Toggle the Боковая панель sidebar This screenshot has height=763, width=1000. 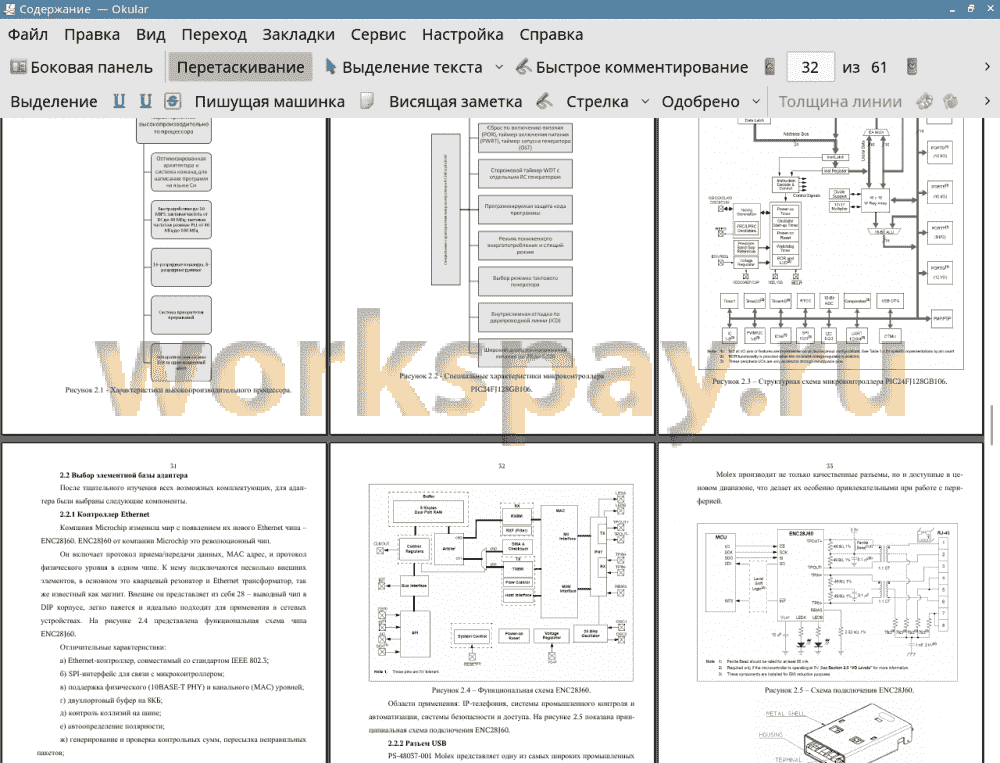click(x=81, y=67)
